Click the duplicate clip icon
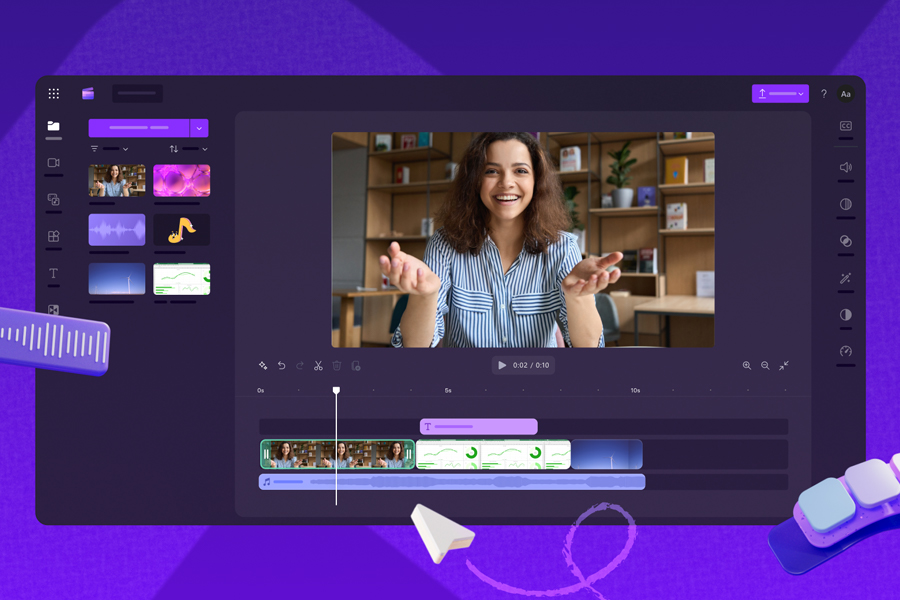The image size is (900, 600). click(356, 365)
